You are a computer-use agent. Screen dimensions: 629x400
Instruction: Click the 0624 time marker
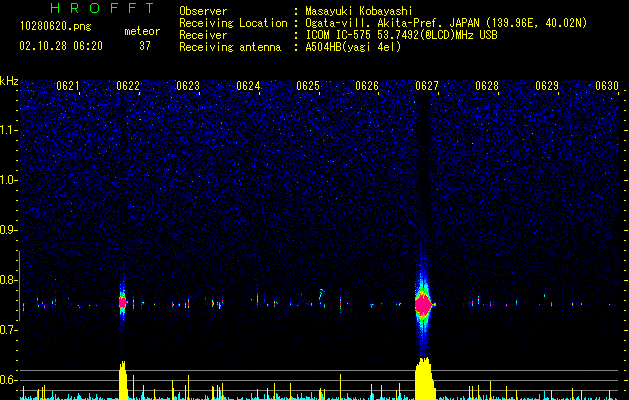pos(248,86)
